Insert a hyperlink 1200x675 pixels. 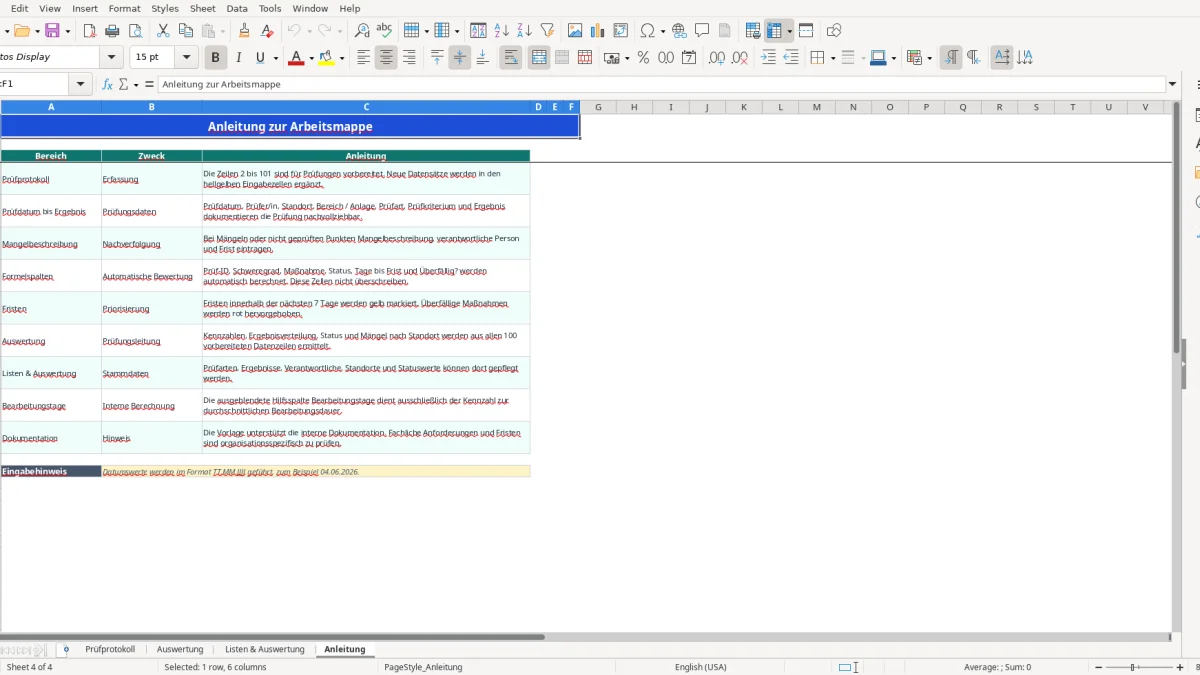(x=679, y=31)
